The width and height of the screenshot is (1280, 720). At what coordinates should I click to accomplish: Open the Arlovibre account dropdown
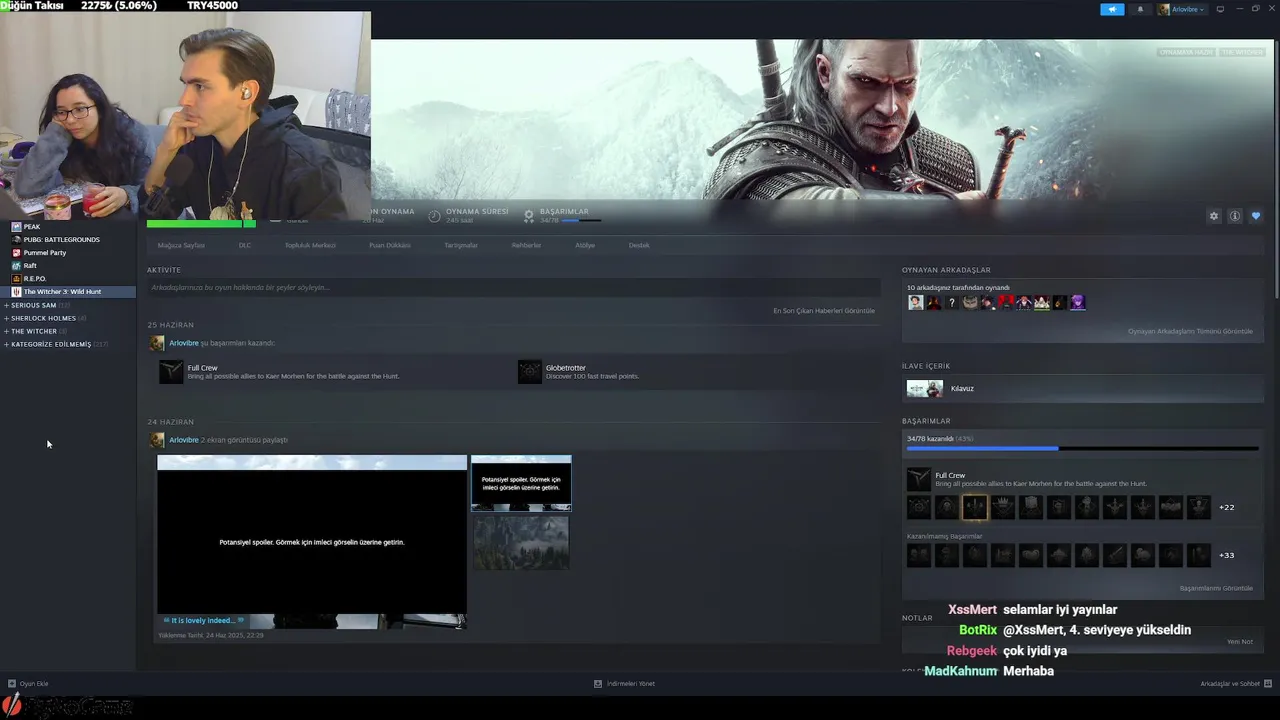[x=1182, y=9]
